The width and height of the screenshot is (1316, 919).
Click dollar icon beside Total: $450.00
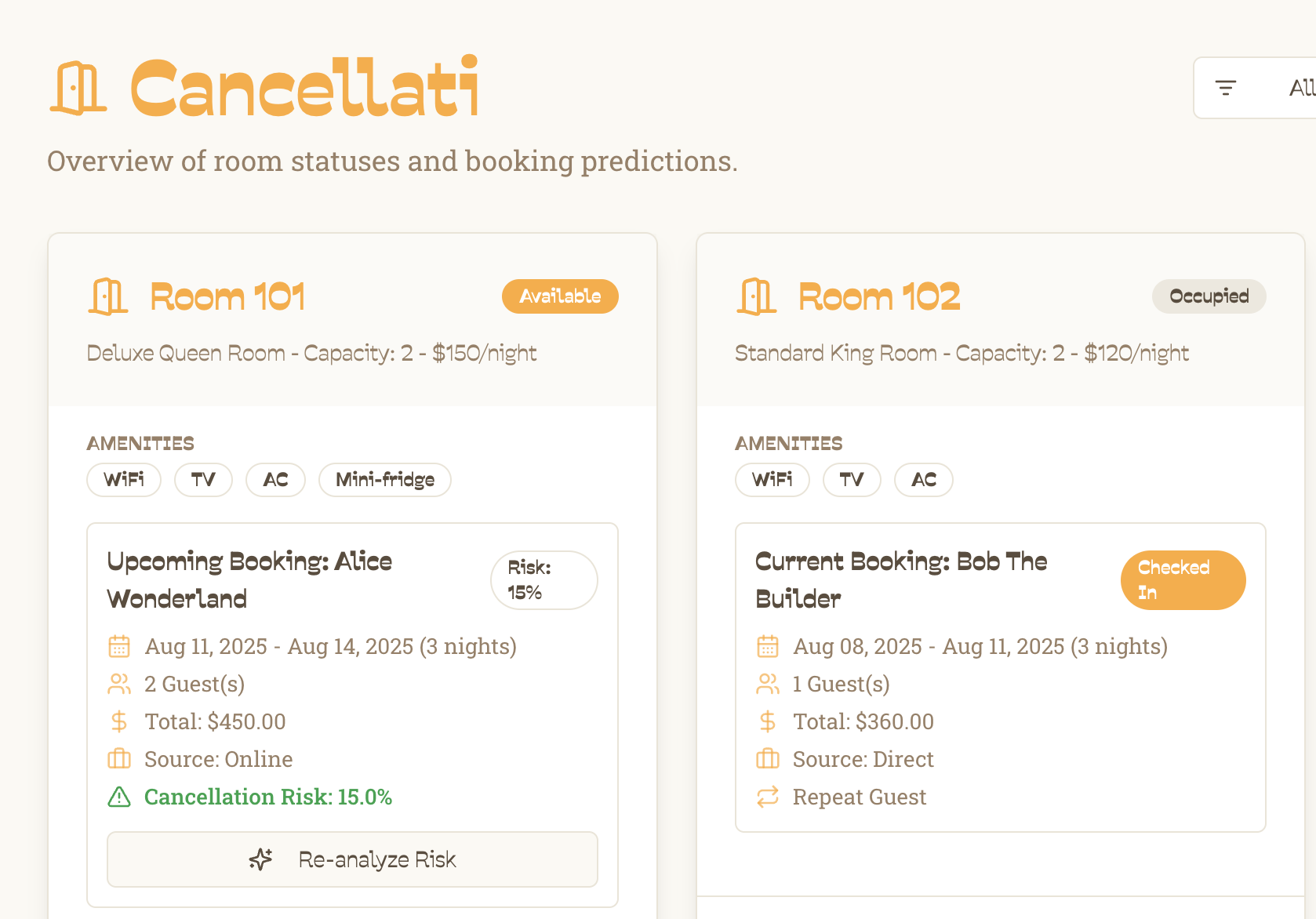coord(119,721)
